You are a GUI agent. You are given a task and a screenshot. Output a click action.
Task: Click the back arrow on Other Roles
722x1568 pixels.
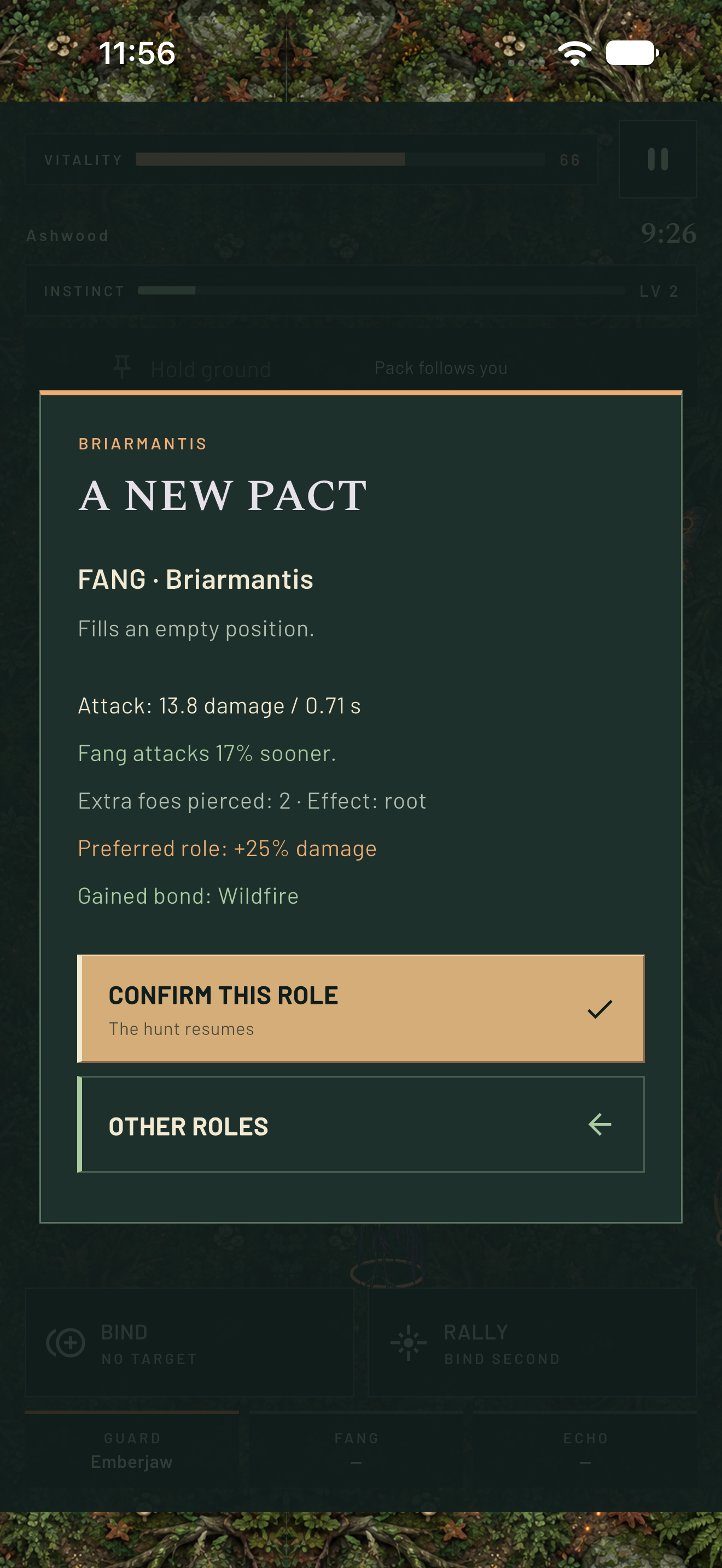[x=599, y=1124]
